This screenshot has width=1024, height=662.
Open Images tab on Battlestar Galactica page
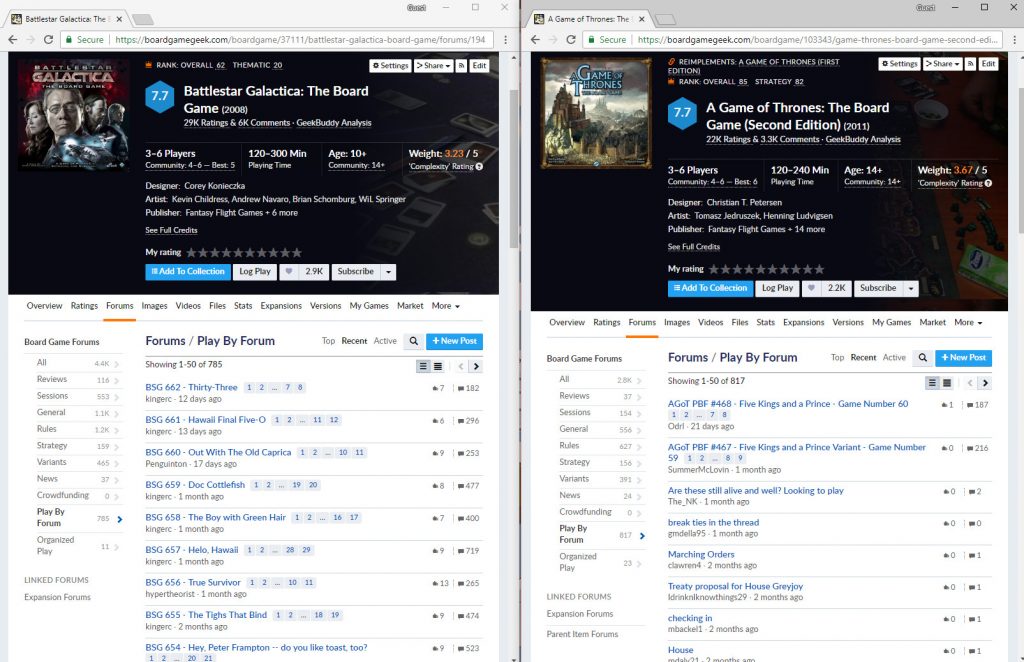pyautogui.click(x=154, y=306)
